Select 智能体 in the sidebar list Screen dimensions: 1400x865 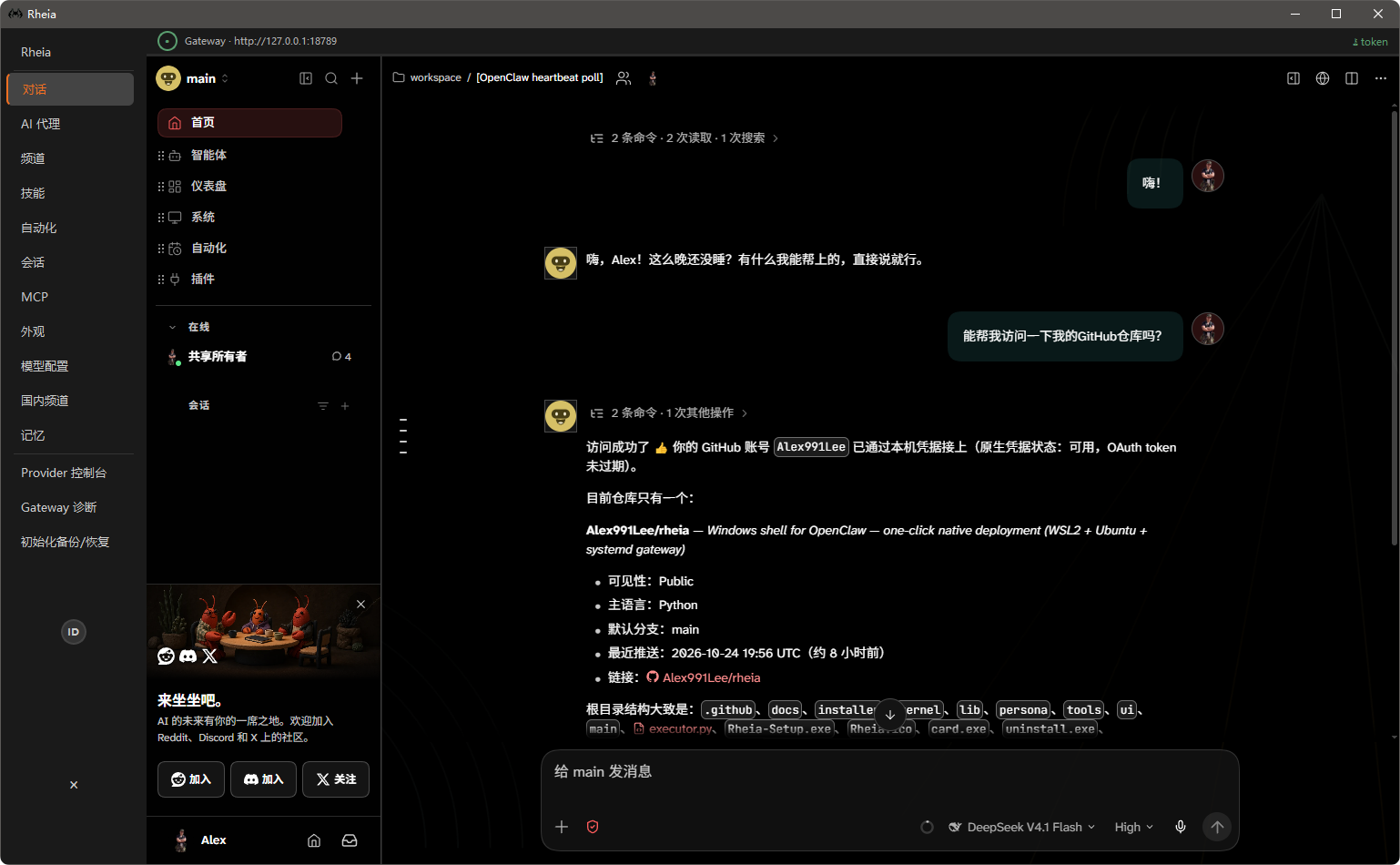(249, 155)
